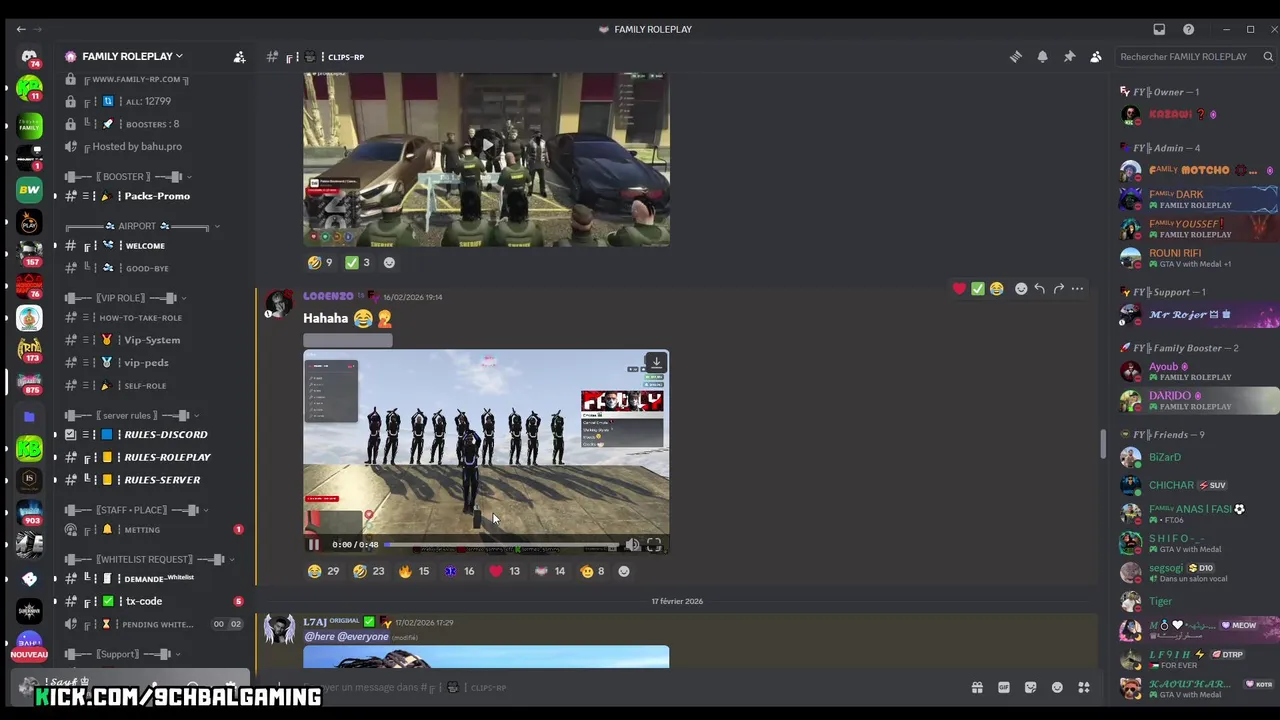Open the METTING voice channel

tap(142, 530)
